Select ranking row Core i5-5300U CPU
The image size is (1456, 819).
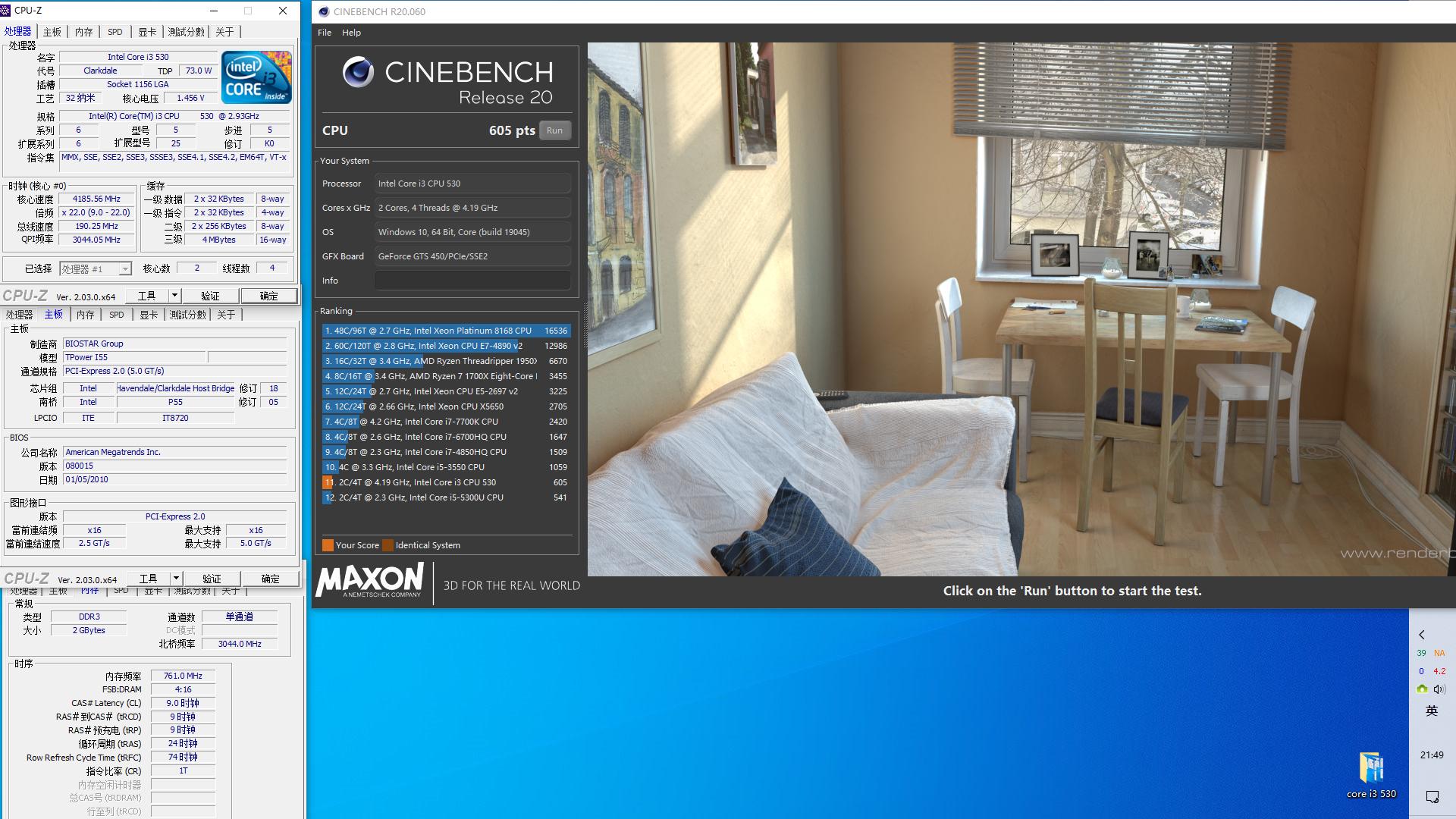[x=446, y=497]
